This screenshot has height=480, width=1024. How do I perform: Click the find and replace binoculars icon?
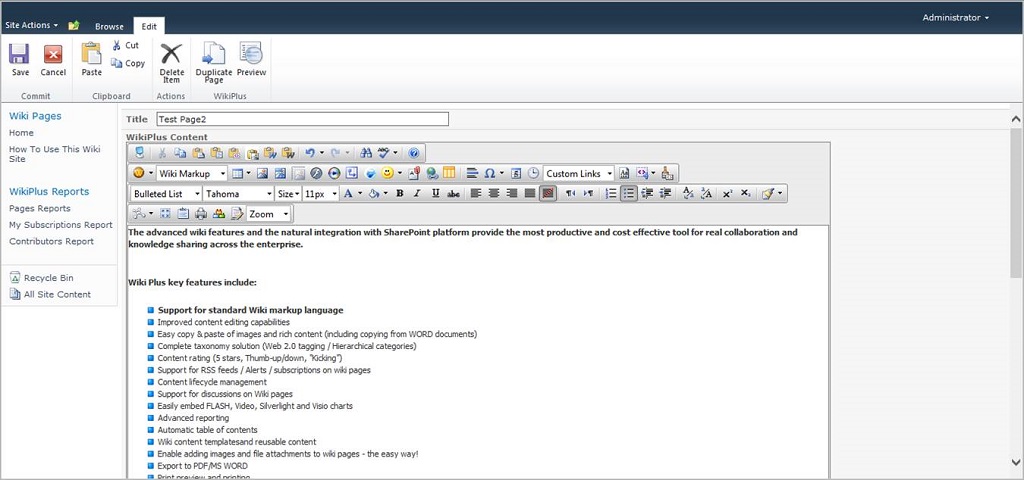coord(365,153)
